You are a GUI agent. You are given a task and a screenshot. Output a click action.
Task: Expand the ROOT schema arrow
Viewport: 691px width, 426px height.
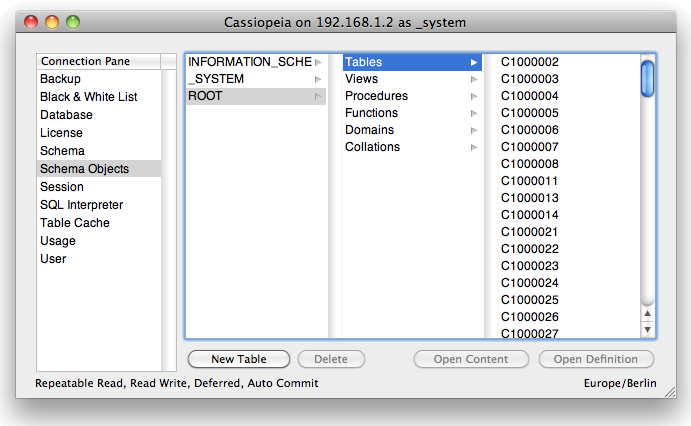tap(318, 96)
